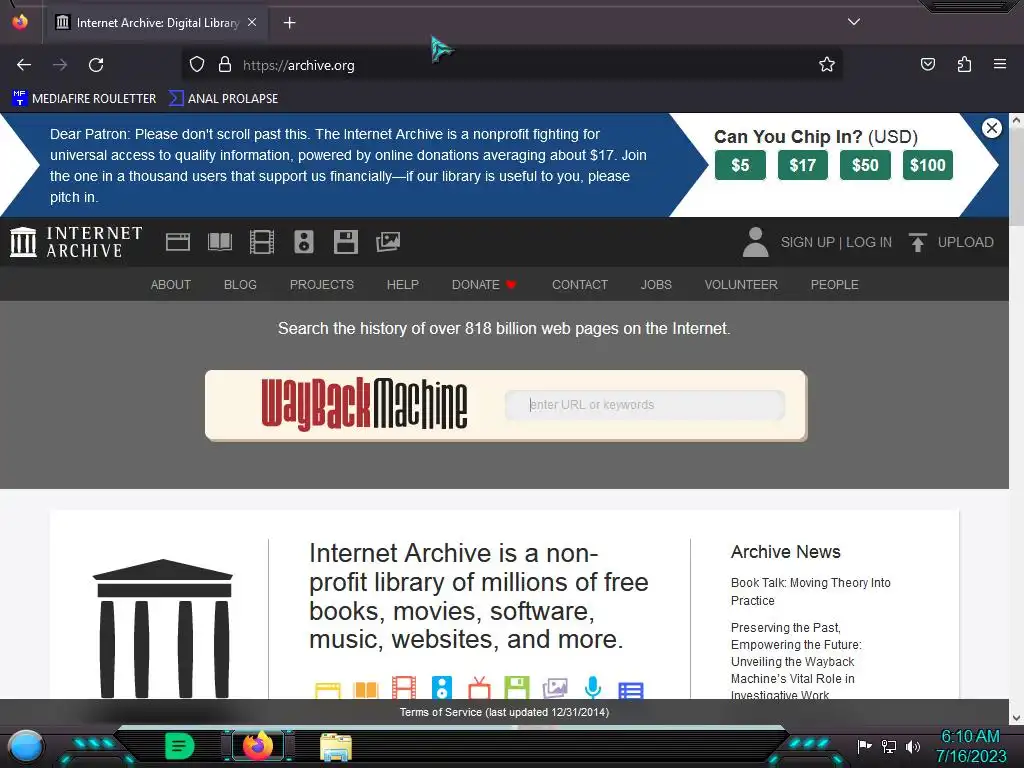
Task: Click Firefox icon on the taskbar
Action: 257,746
